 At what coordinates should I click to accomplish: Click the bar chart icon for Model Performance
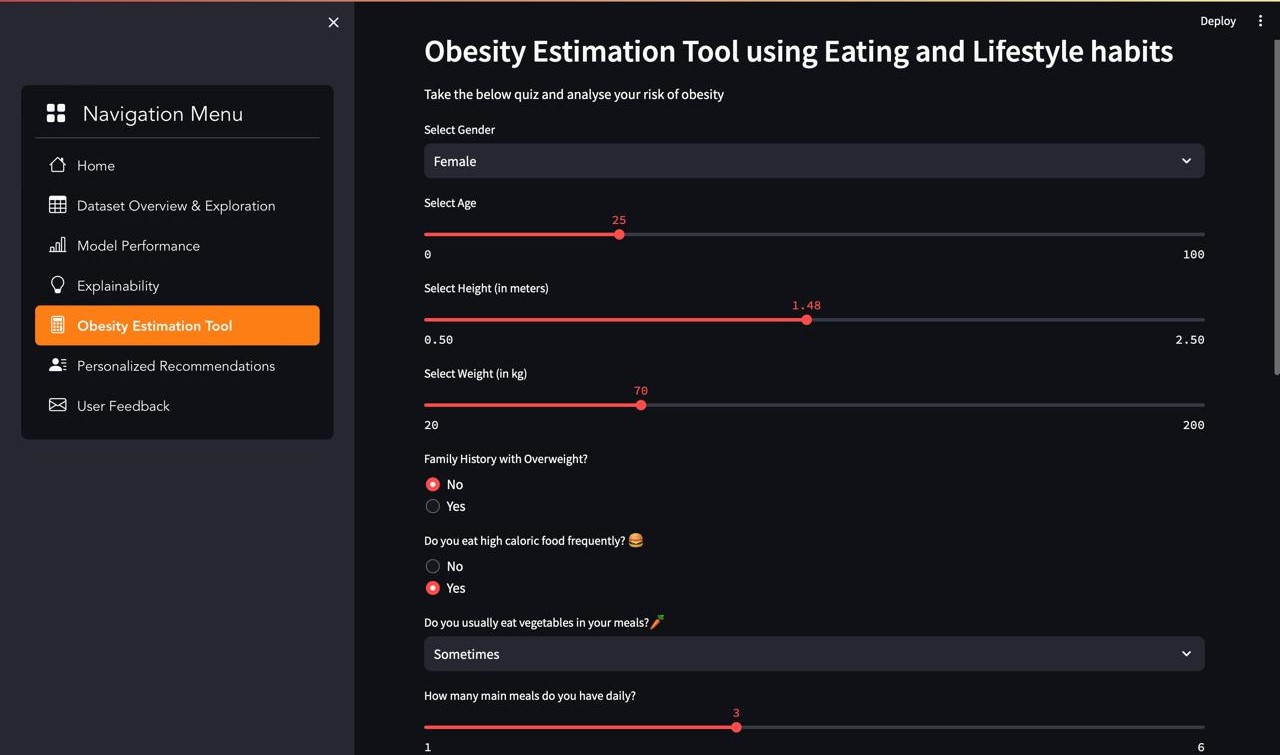(x=58, y=245)
